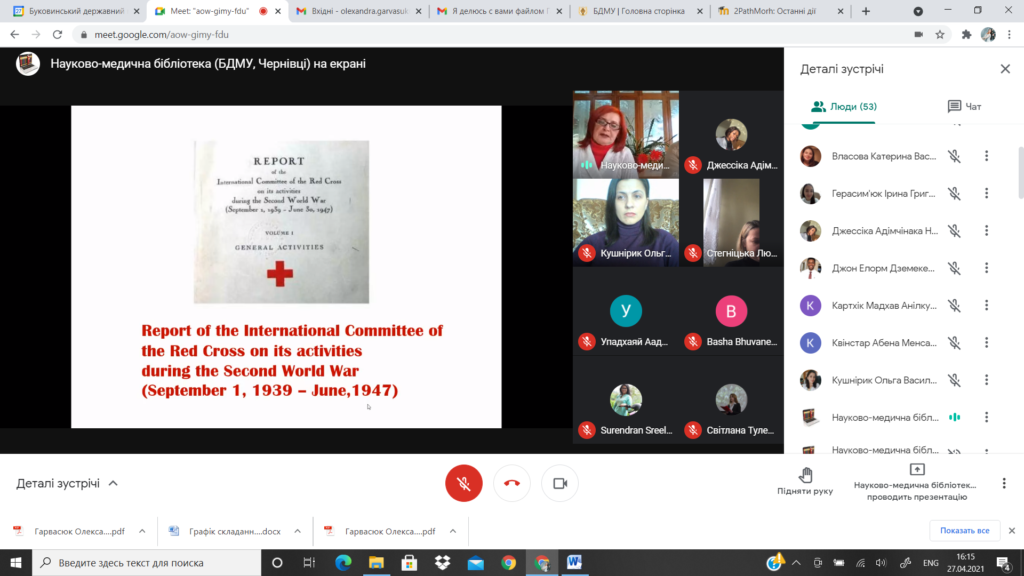Open Microsoft Edge from taskbar
Viewport: 1024px width, 576px height.
point(343,562)
